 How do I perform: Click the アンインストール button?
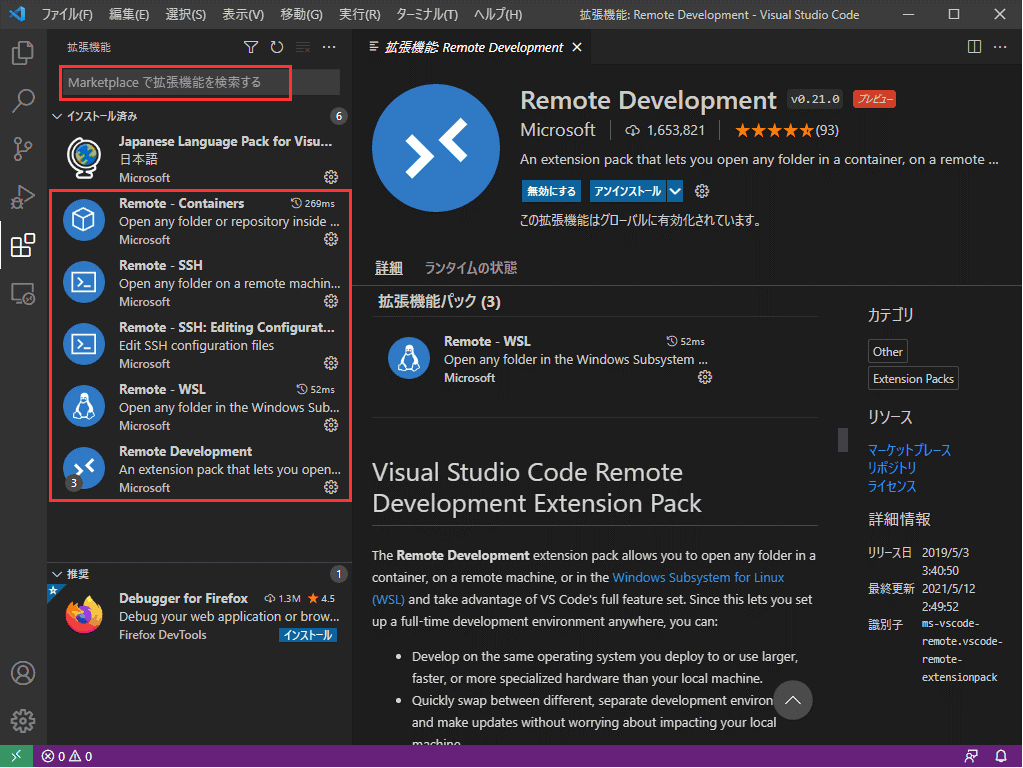[x=628, y=191]
